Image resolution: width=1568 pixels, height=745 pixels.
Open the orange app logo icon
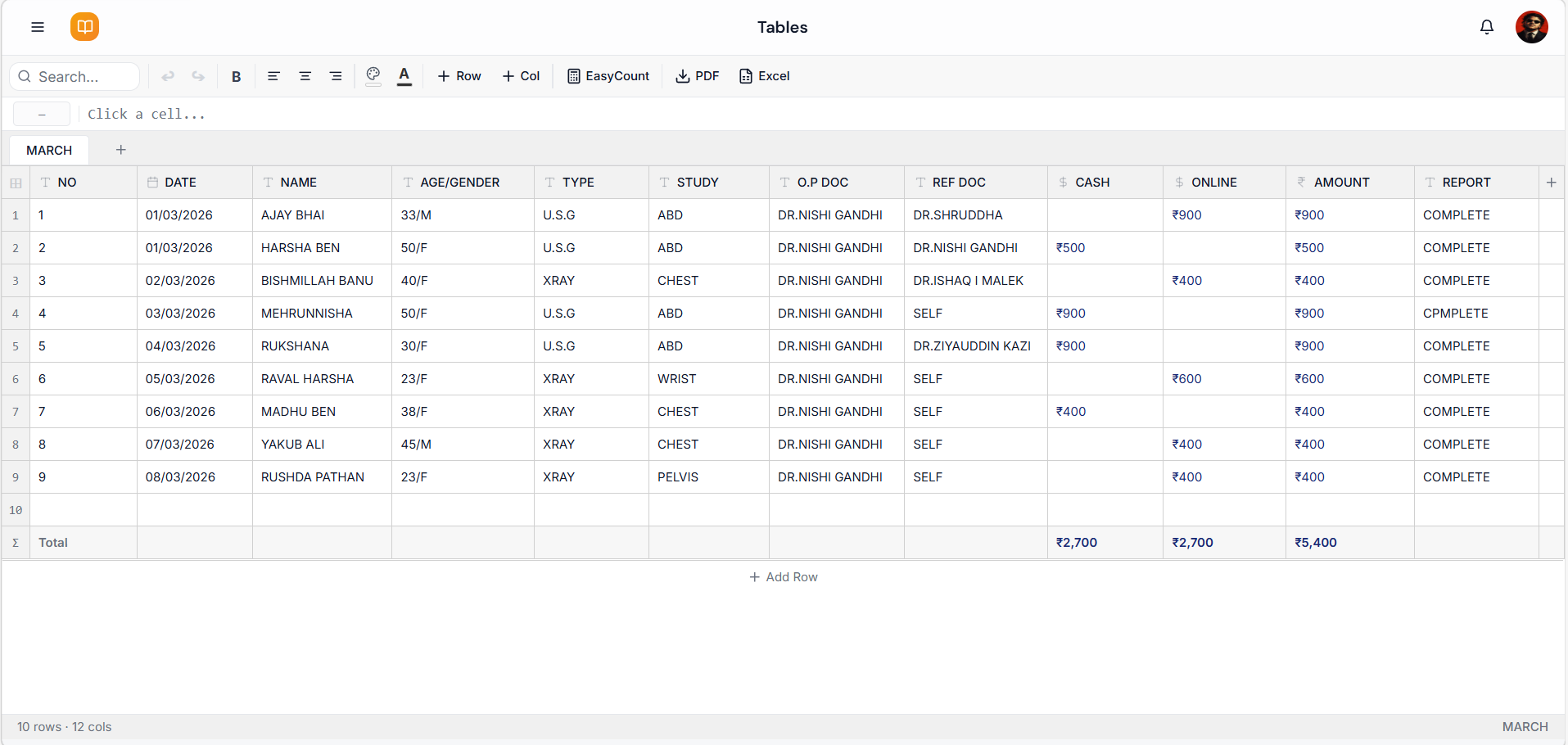tap(84, 26)
